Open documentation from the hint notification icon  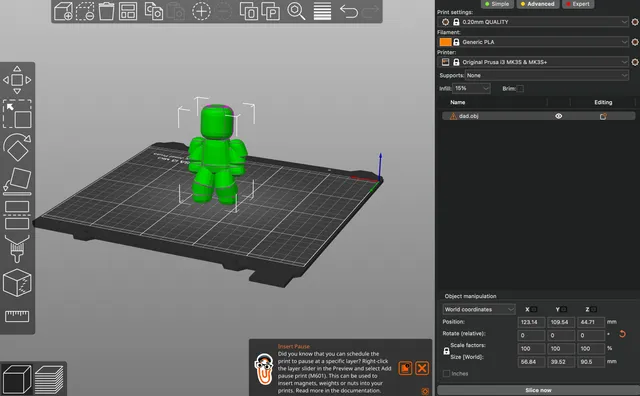pyautogui.click(x=405, y=368)
